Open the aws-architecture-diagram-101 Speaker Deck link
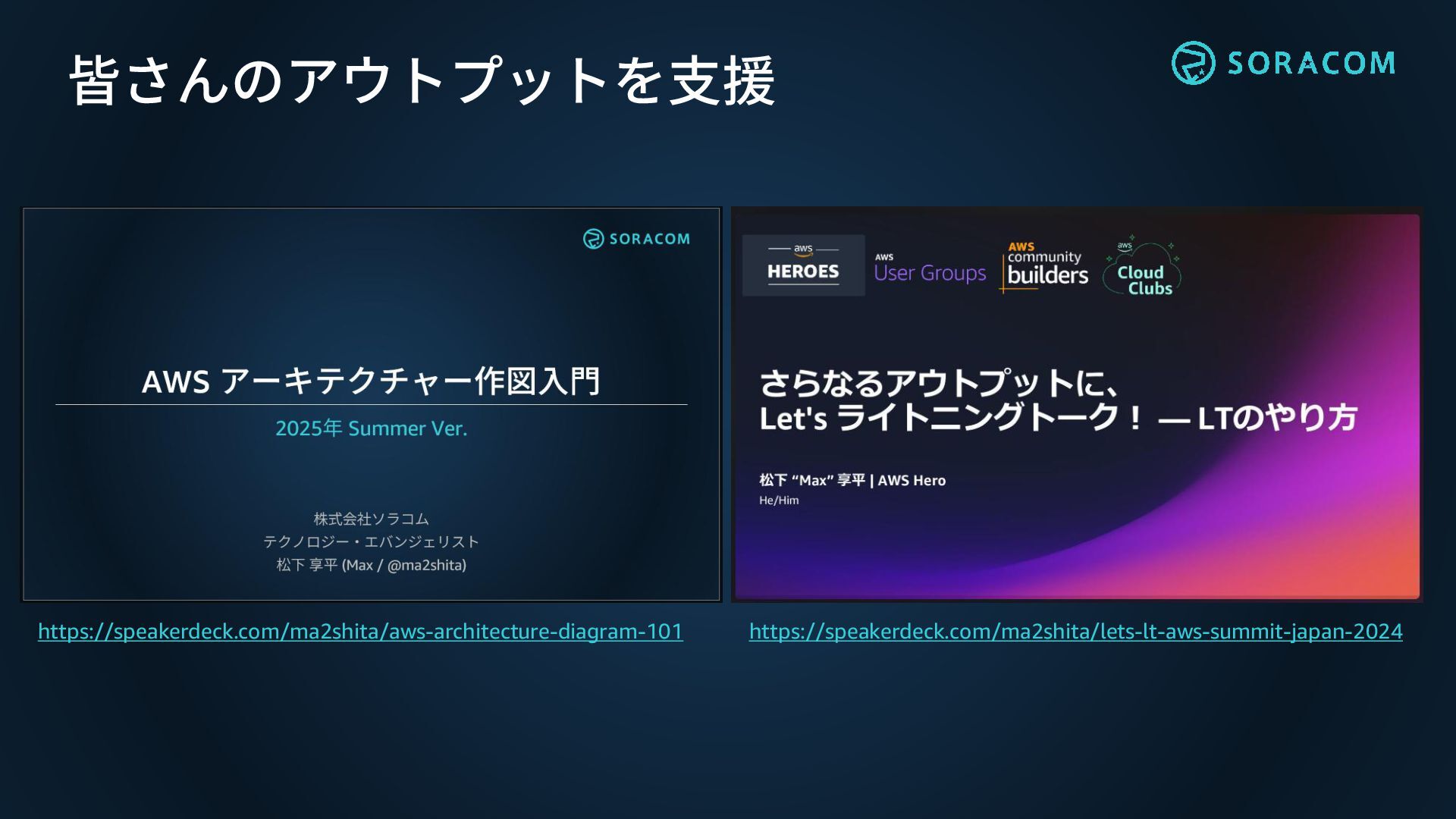Screen dimensions: 1456x819 pyautogui.click(x=360, y=631)
